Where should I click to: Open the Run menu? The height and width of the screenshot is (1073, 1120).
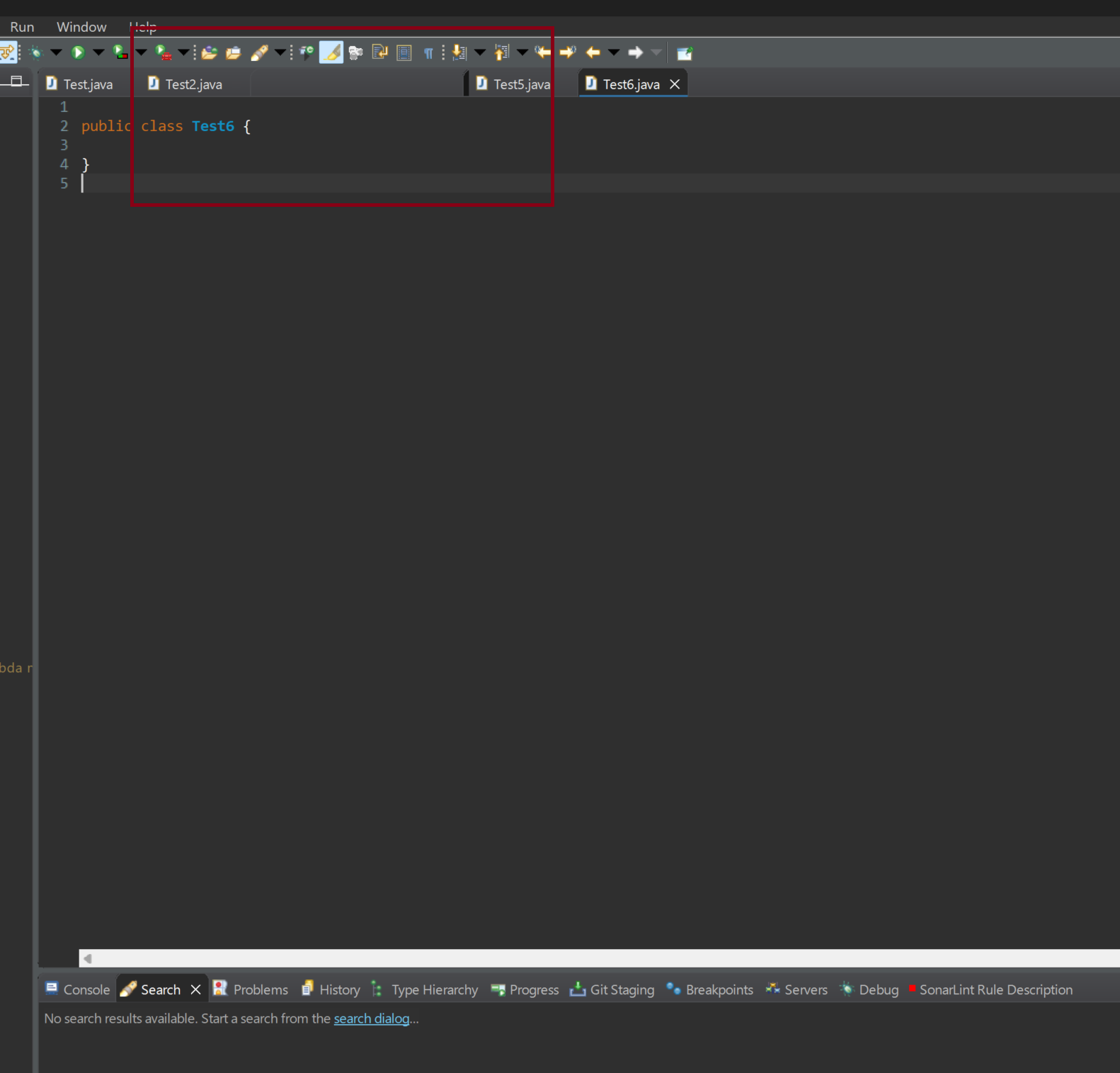point(22,27)
